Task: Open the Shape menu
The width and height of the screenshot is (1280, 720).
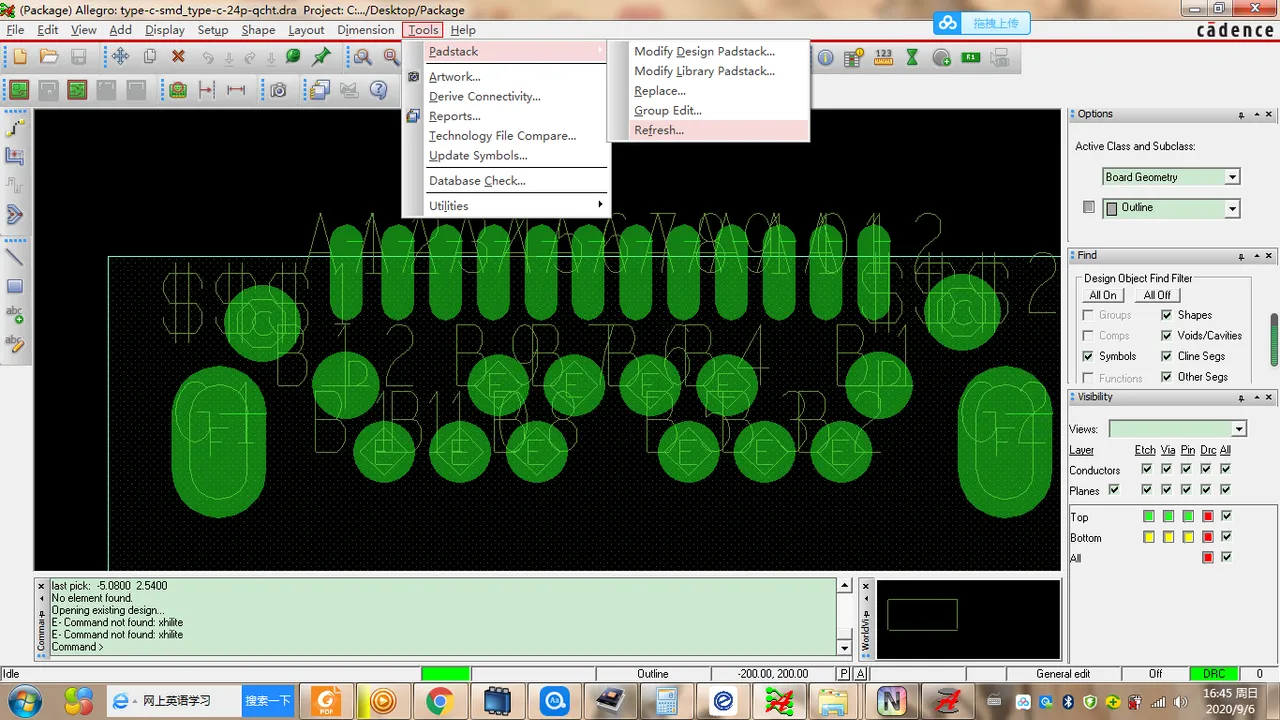Action: pyautogui.click(x=258, y=30)
